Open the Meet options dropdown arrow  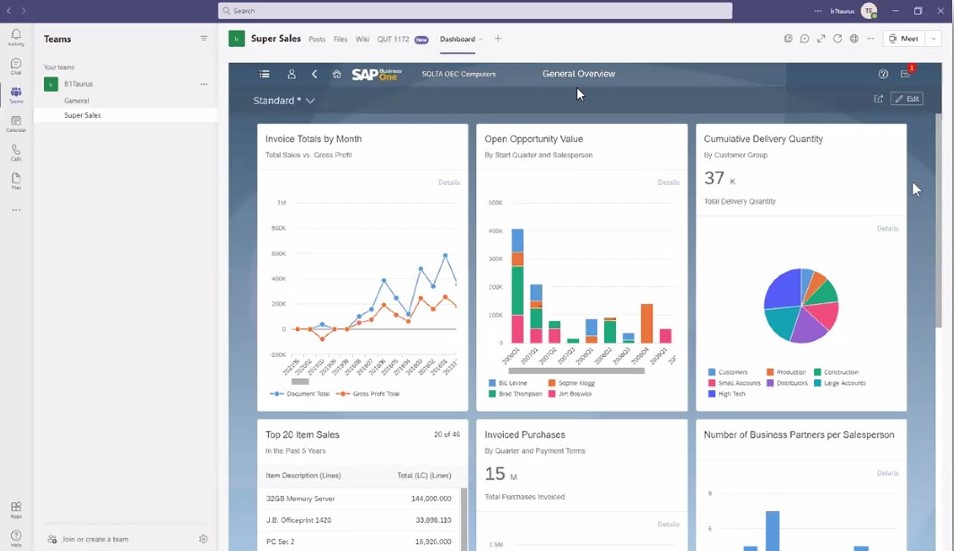933,38
